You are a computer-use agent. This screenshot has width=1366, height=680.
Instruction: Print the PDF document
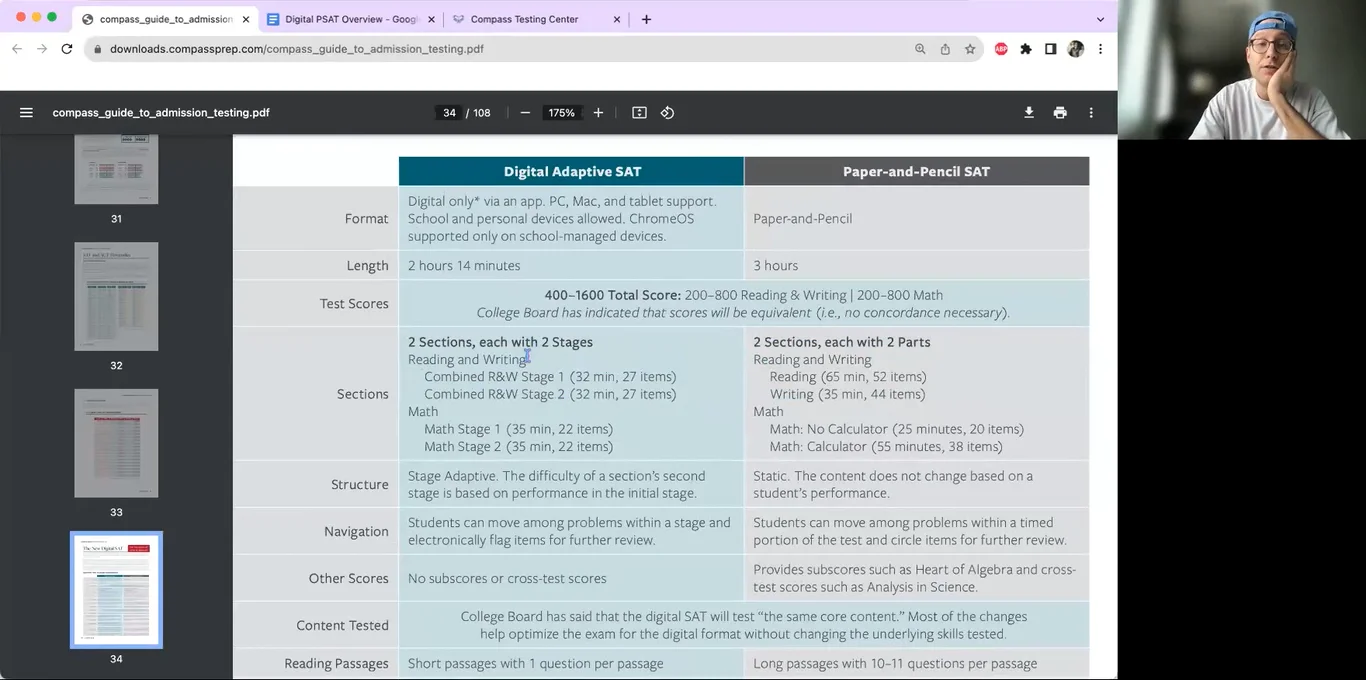[x=1060, y=113]
